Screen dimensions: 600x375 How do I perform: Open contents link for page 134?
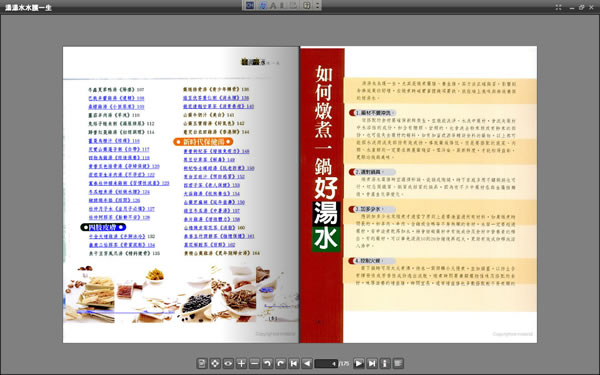click(x=122, y=245)
